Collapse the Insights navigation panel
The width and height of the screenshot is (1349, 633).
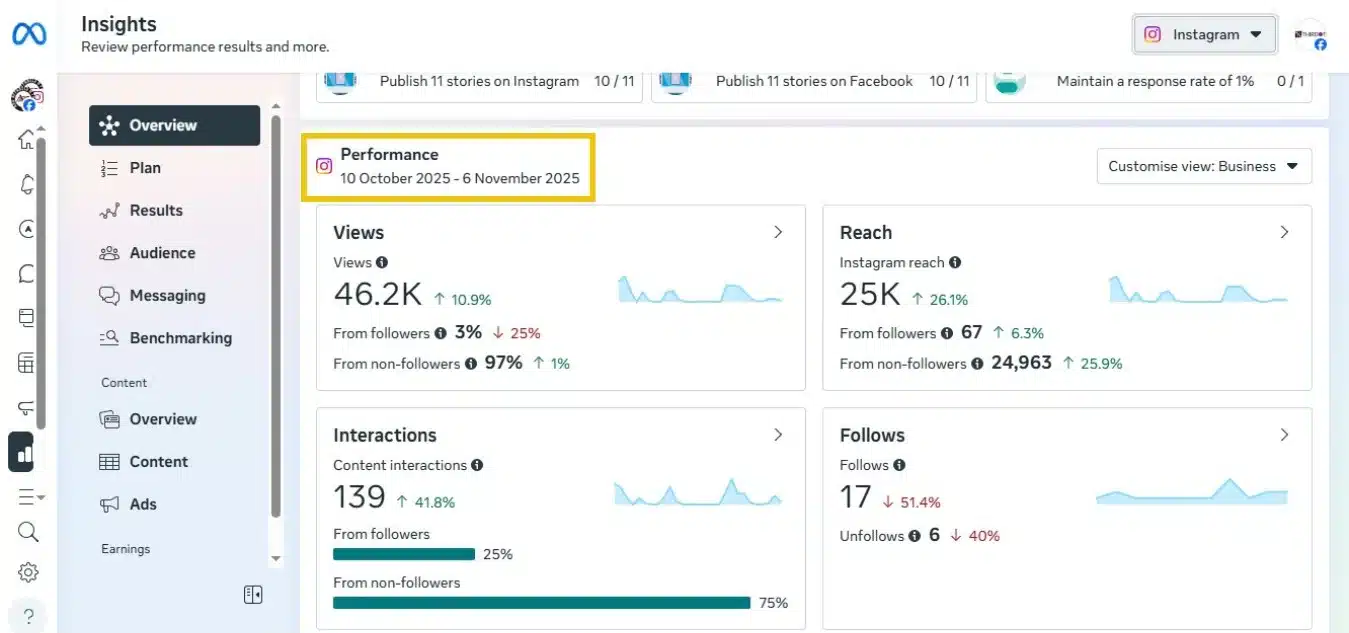(x=253, y=595)
